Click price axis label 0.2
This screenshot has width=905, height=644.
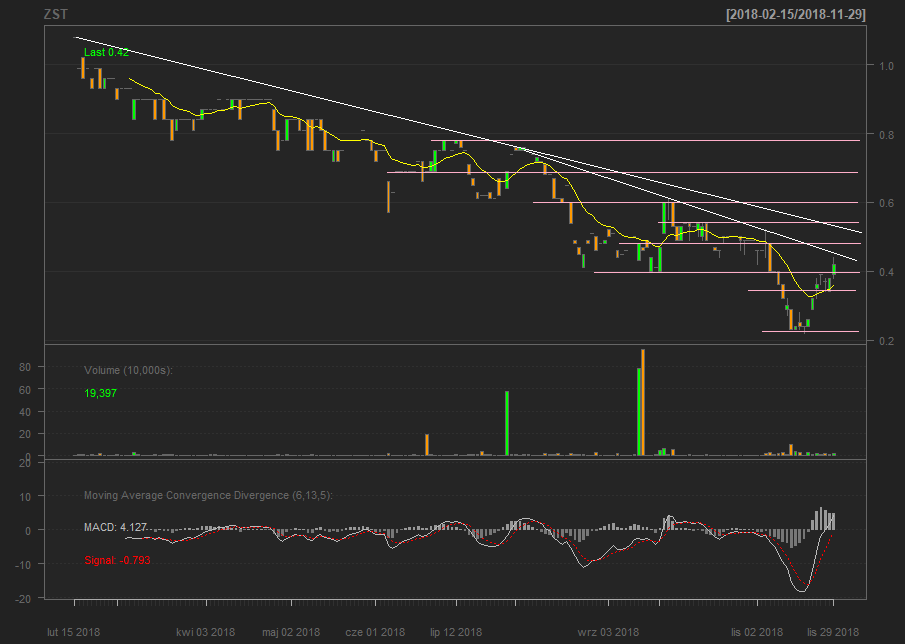click(887, 340)
